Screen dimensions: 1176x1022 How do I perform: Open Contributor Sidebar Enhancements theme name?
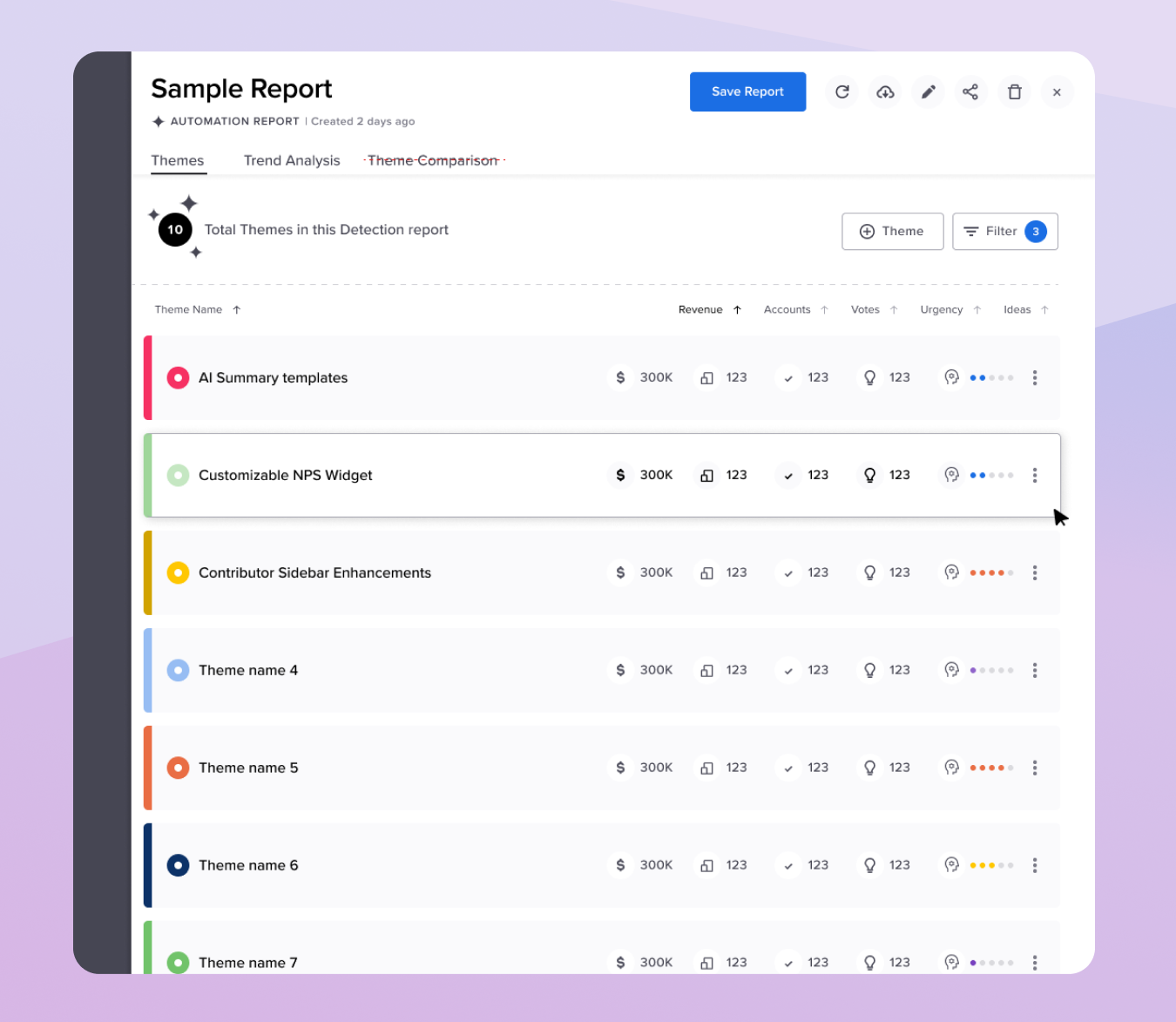point(314,573)
